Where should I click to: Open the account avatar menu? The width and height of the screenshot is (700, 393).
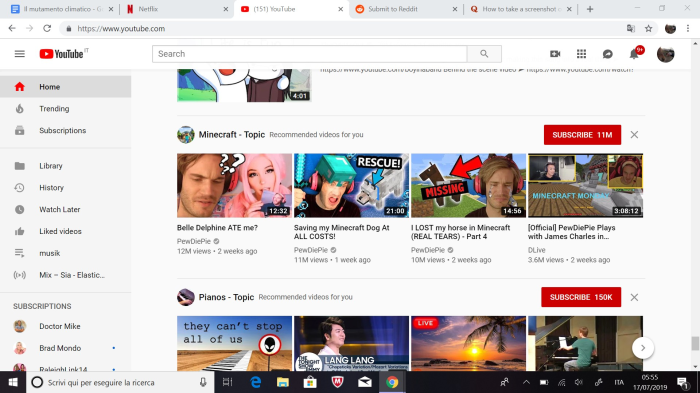tap(665, 54)
